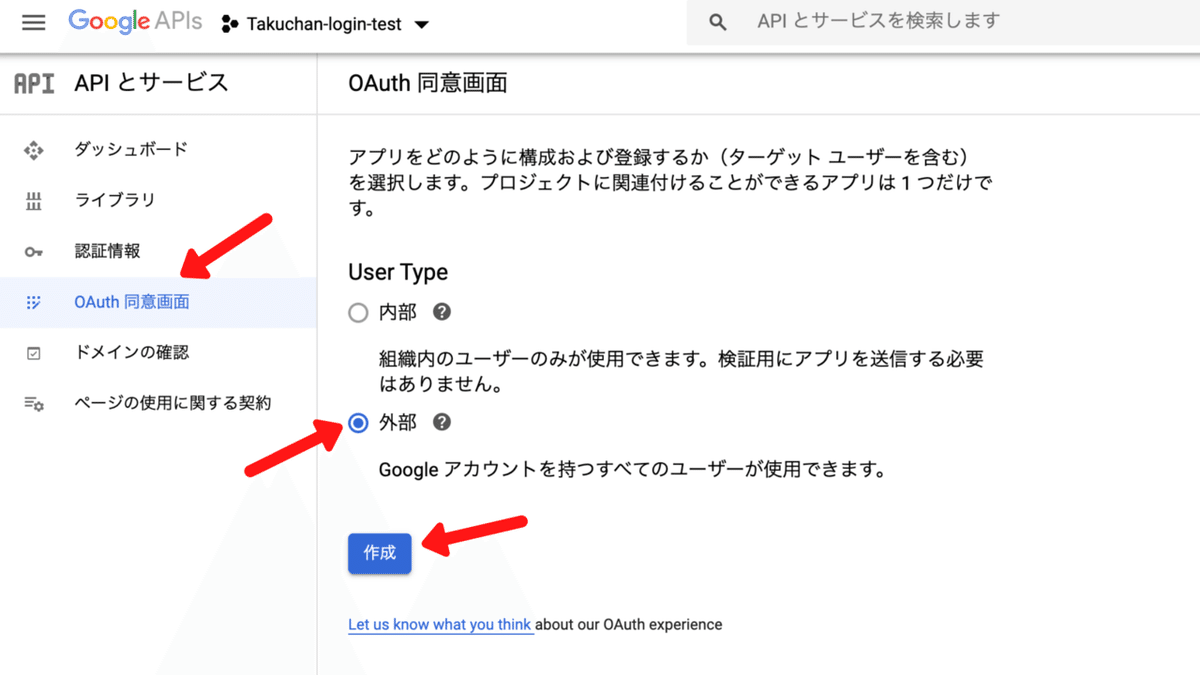The width and height of the screenshot is (1200, 675).
Task: Click the OAuth 同意画面 sidebar icon
Action: click(x=34, y=302)
